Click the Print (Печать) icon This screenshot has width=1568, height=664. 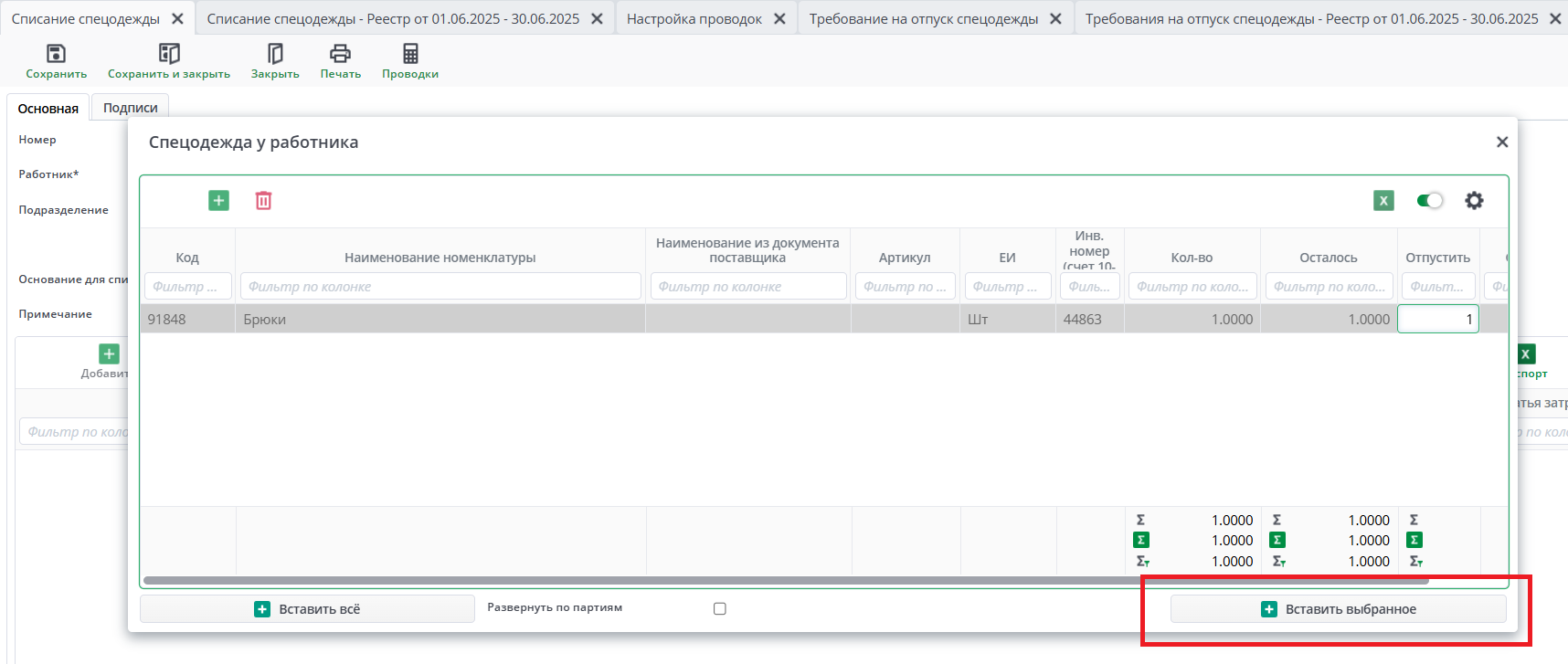(340, 54)
